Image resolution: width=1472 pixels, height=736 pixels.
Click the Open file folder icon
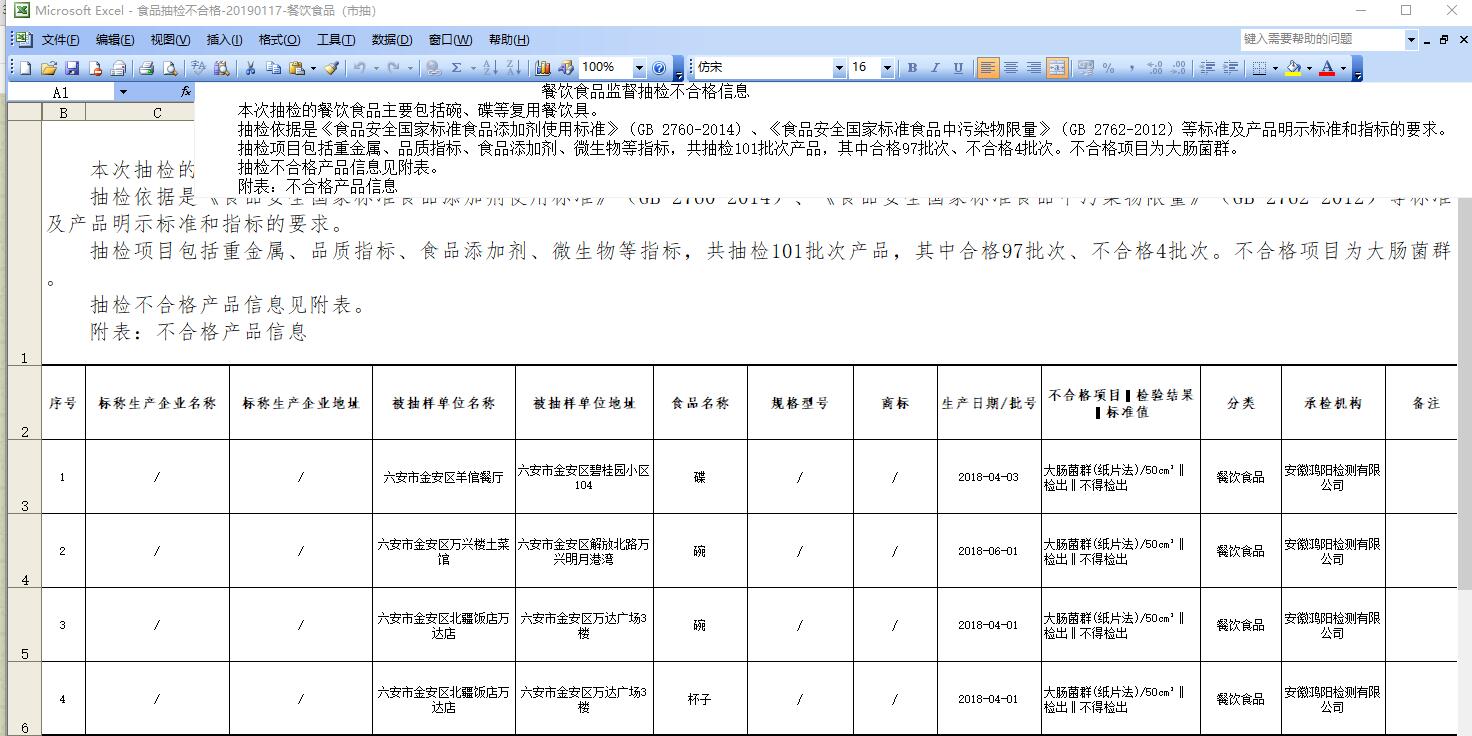click(49, 68)
